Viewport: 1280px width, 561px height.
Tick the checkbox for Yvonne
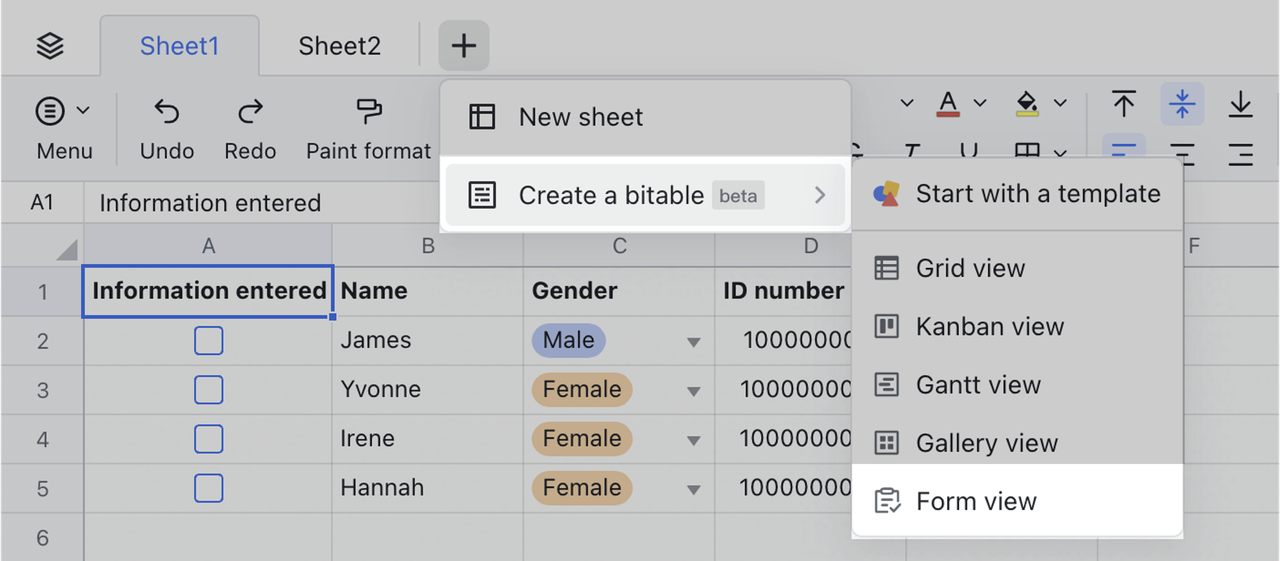[208, 390]
